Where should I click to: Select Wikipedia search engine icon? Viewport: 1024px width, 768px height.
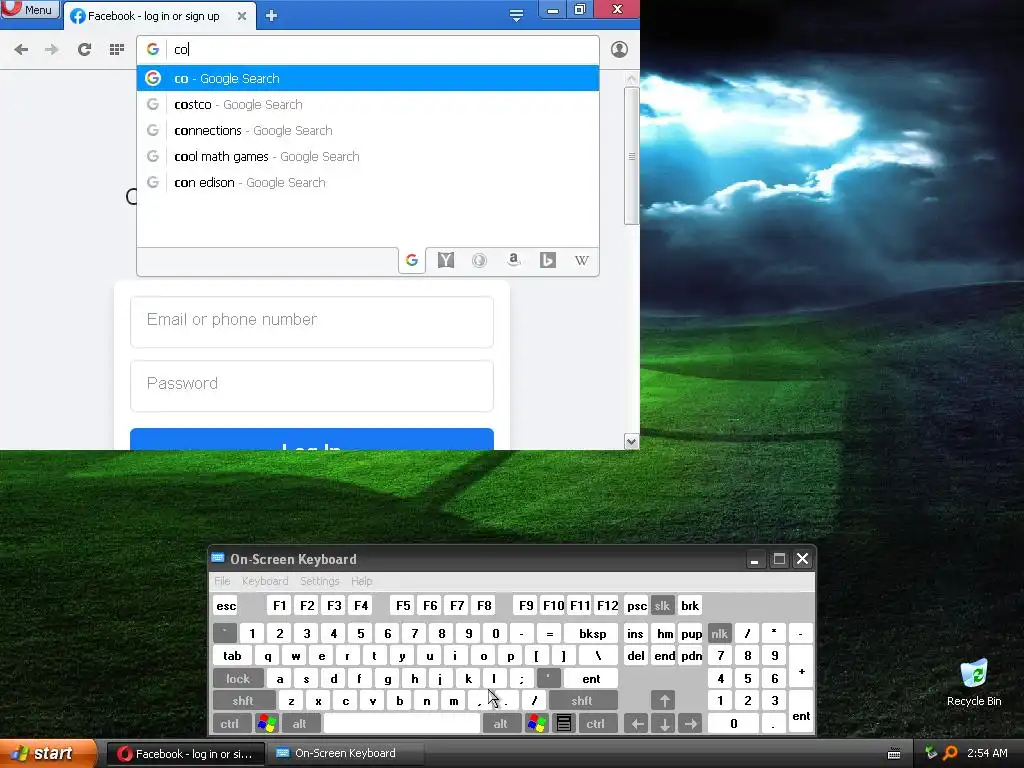coord(582,261)
